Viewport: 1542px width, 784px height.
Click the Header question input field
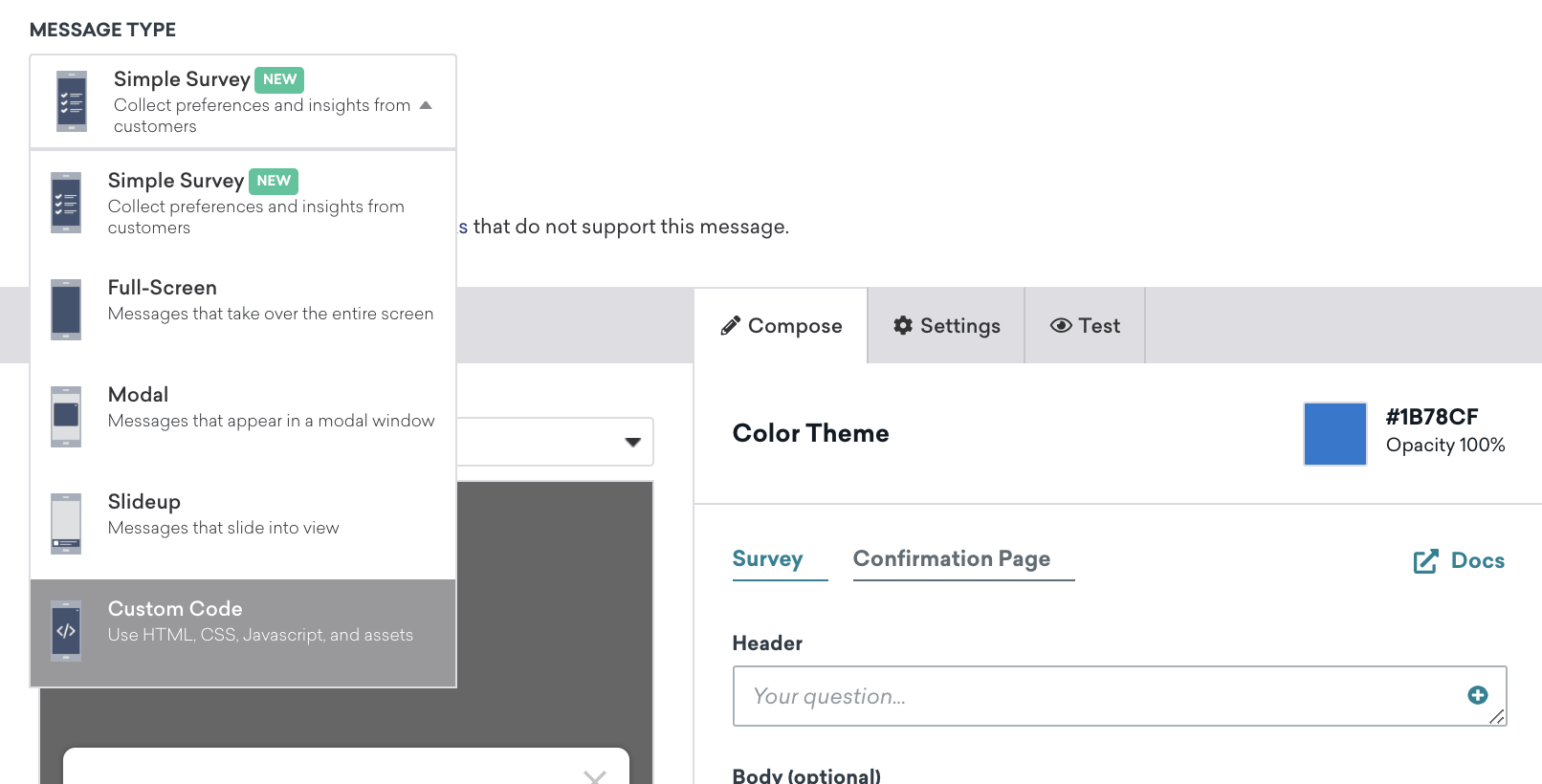[1100, 696]
